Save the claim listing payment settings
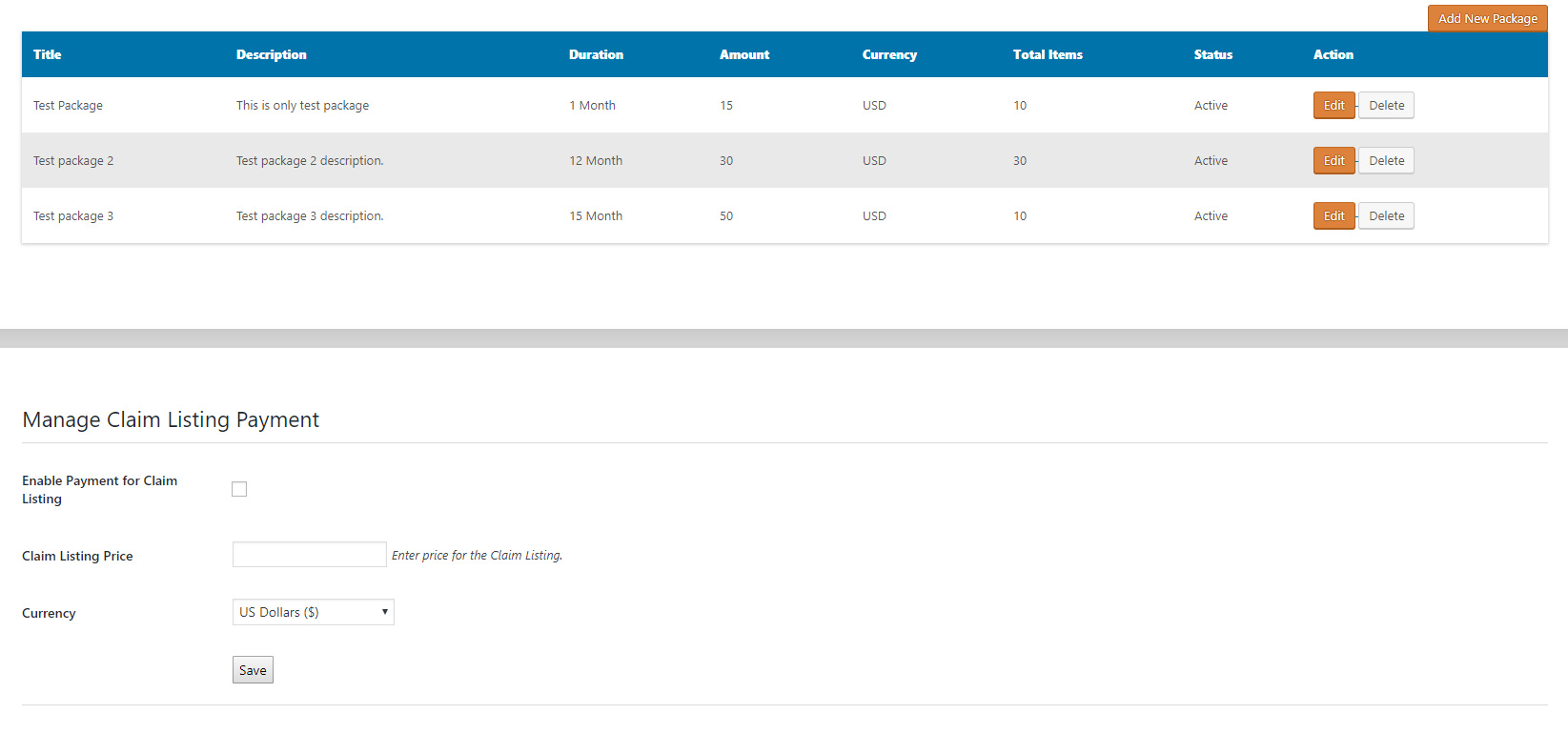 pos(253,670)
